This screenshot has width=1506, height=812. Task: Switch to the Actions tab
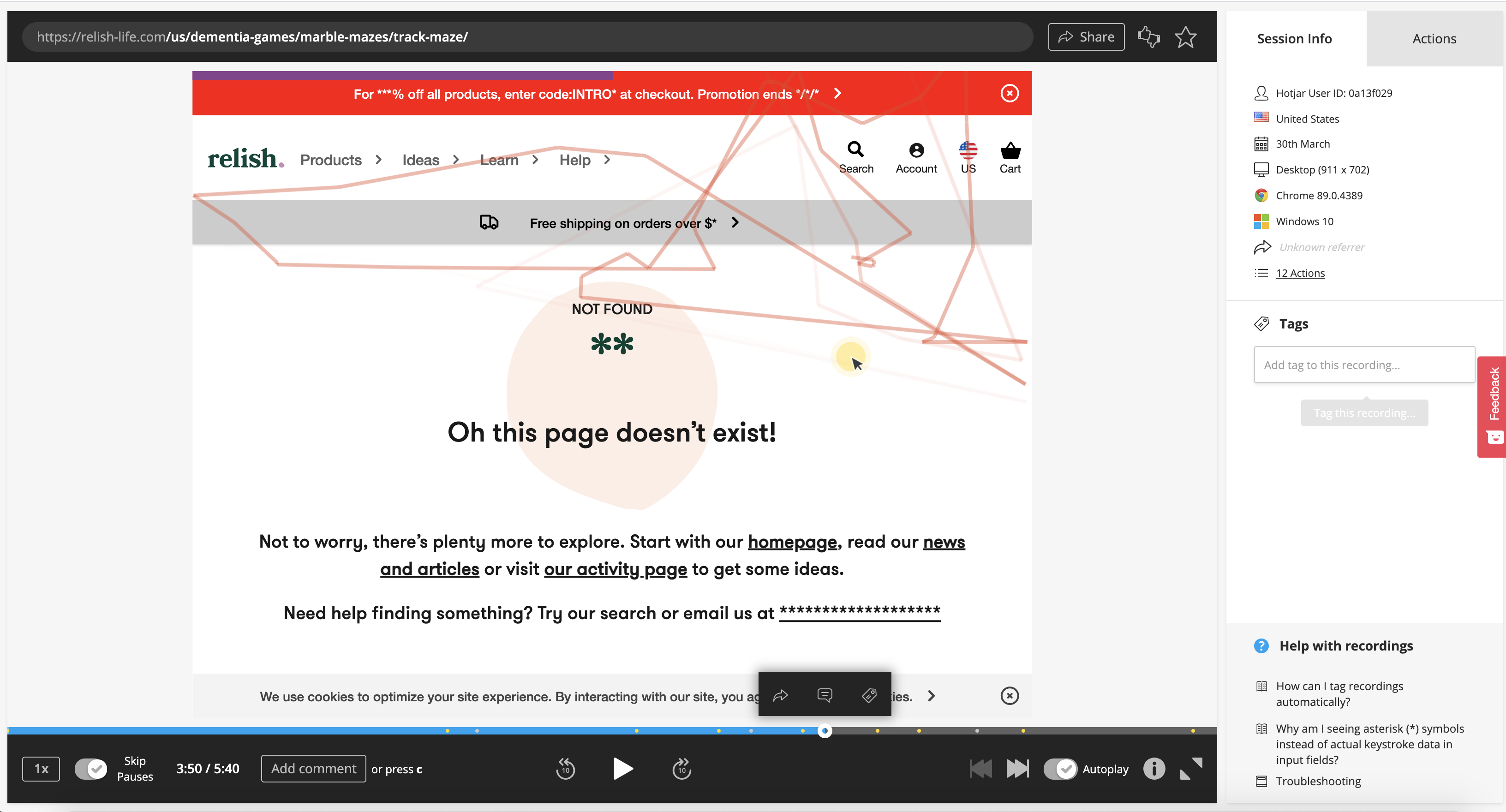tap(1434, 39)
